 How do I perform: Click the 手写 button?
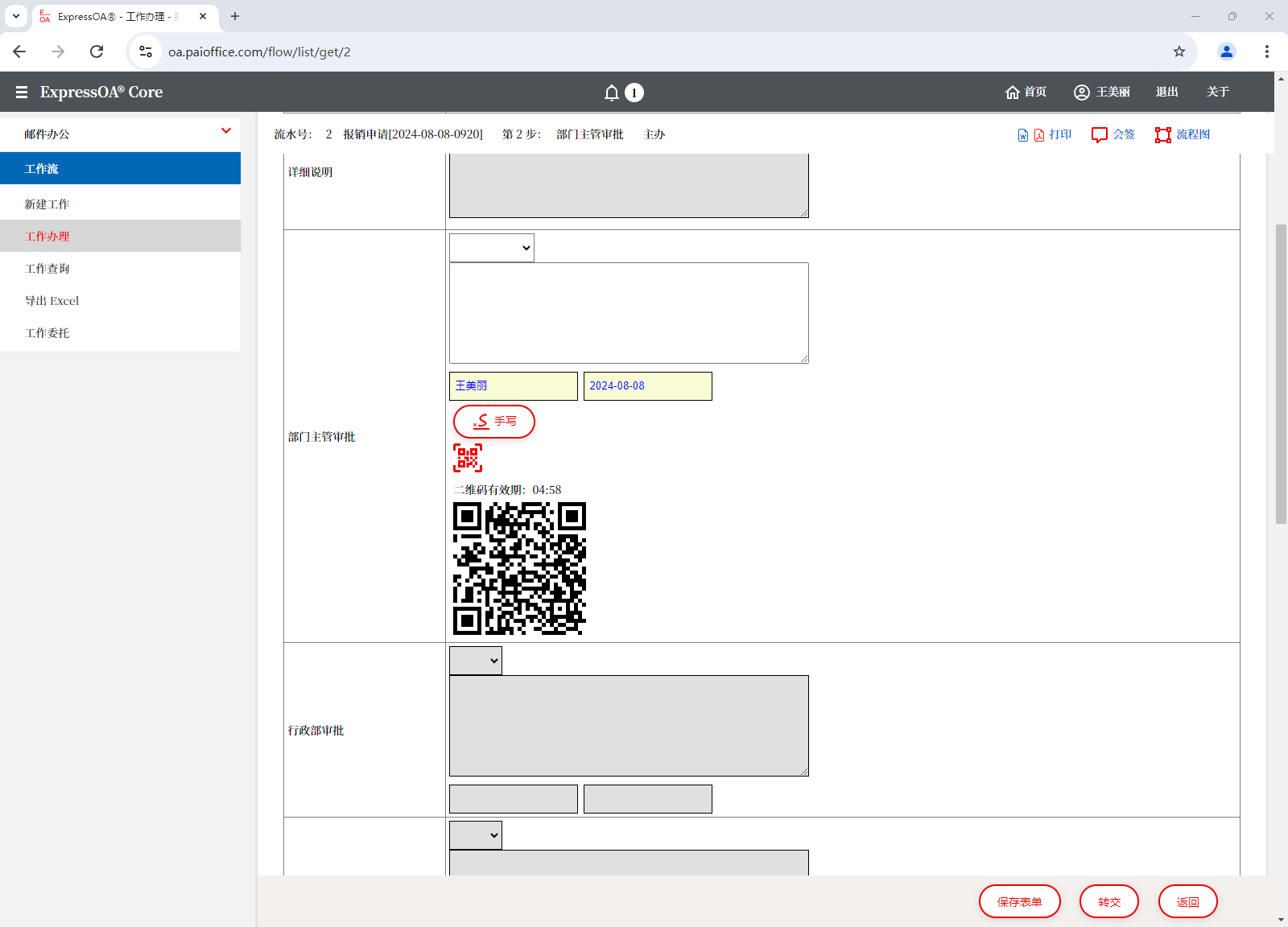coord(494,422)
